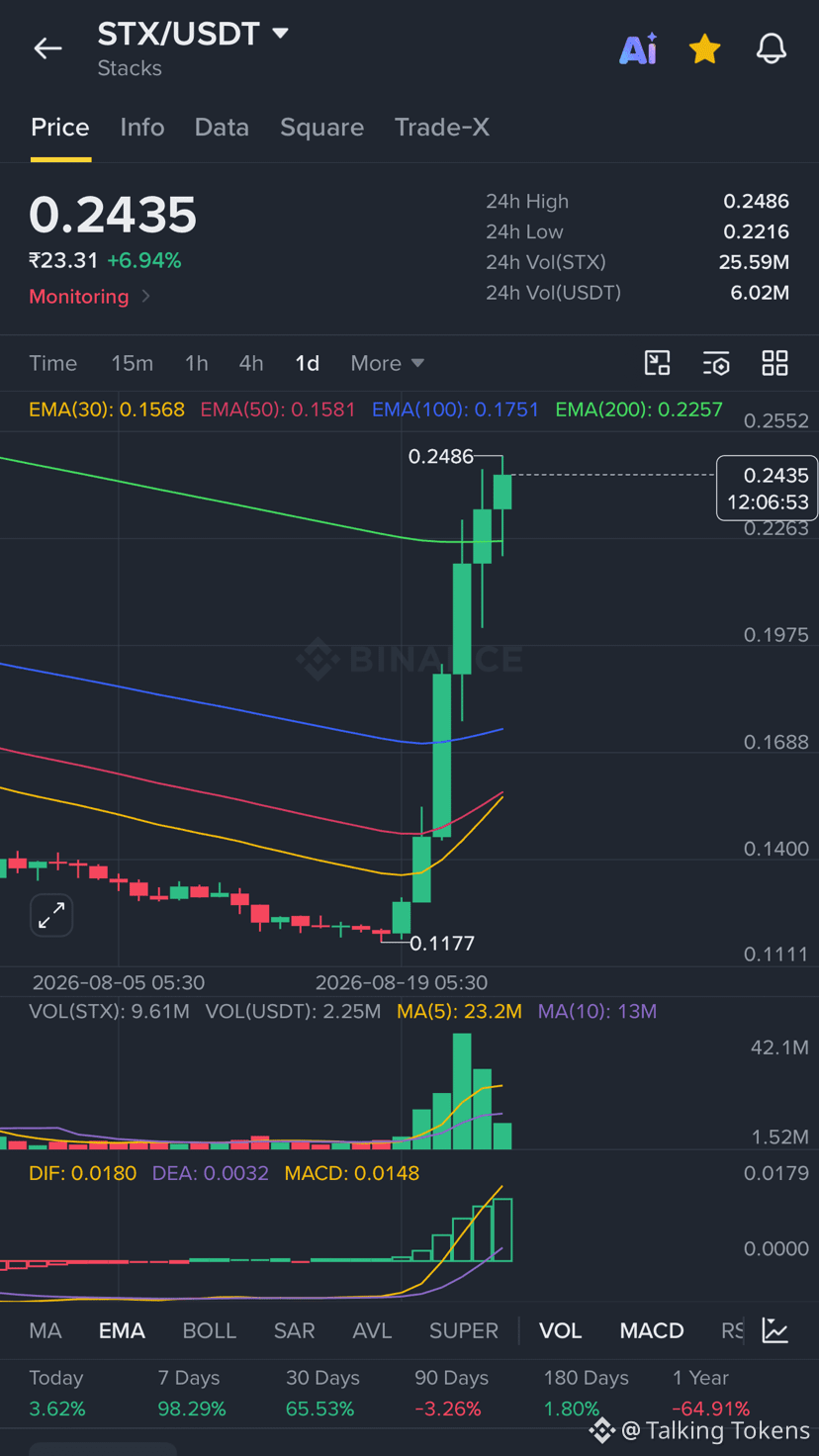Open the Data tab
This screenshot has height=1456, width=819.
(222, 128)
